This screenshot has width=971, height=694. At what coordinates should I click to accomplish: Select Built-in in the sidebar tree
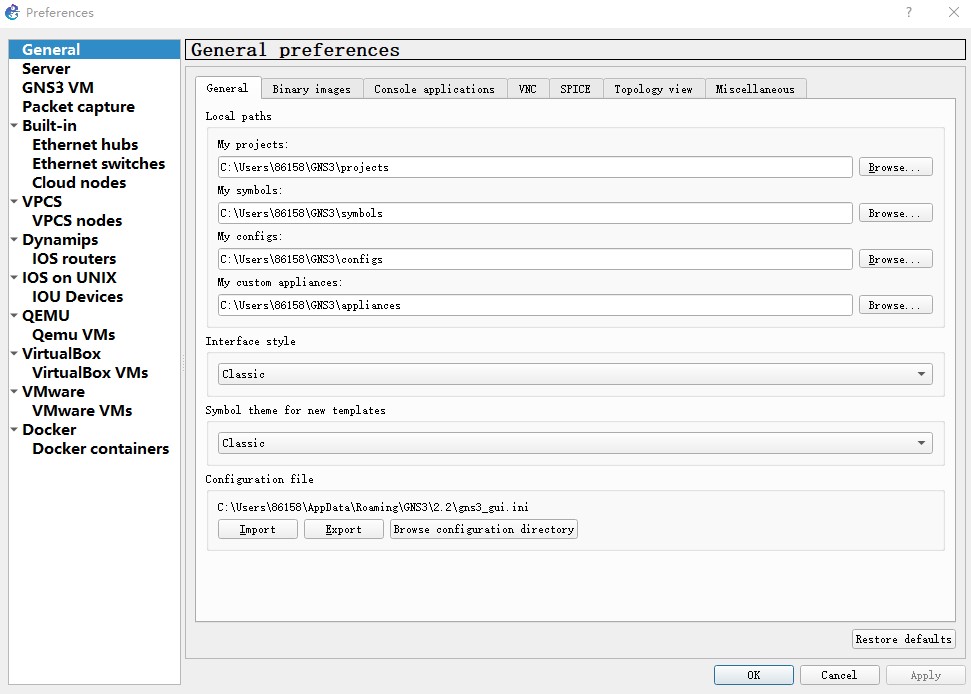pos(50,126)
